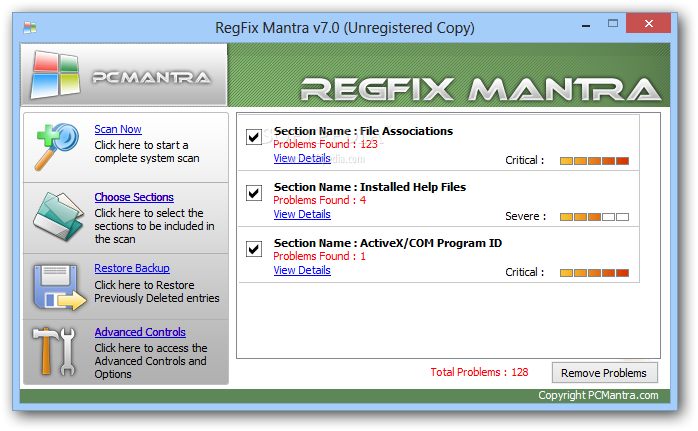Click 'Problems Found : 123' text
Screen dimensions: 698x431
325,144
